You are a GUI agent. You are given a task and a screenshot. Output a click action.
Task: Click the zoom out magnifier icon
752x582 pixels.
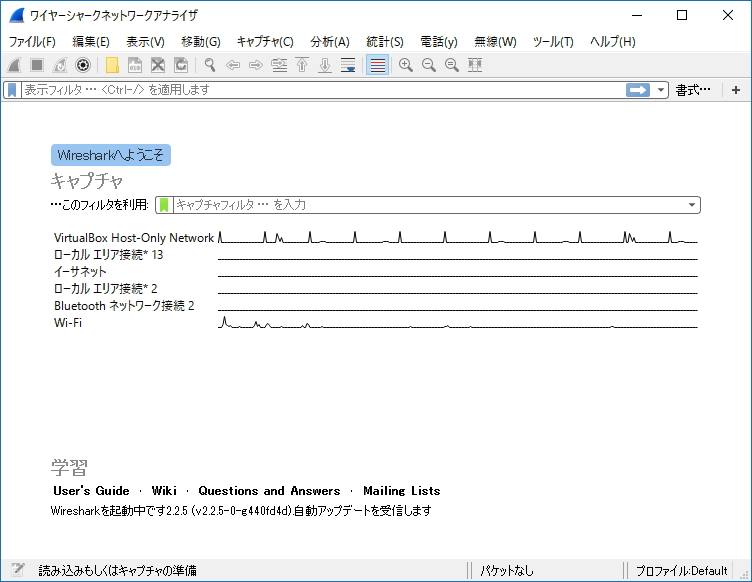[x=429, y=65]
